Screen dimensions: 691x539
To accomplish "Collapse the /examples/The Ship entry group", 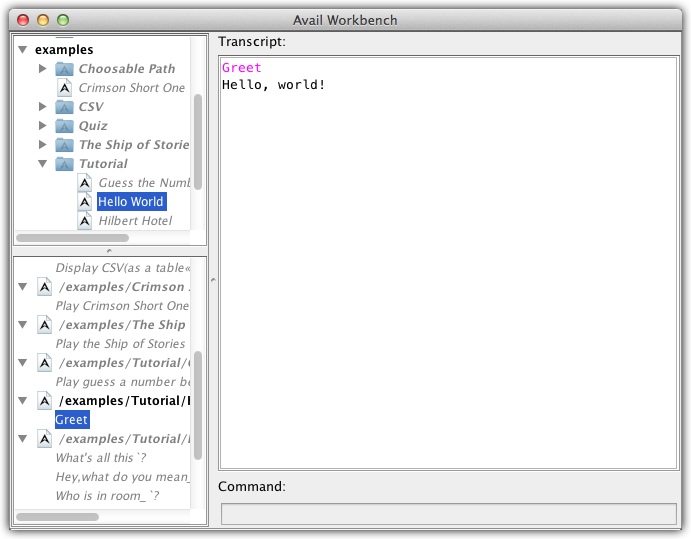I will coord(23,325).
